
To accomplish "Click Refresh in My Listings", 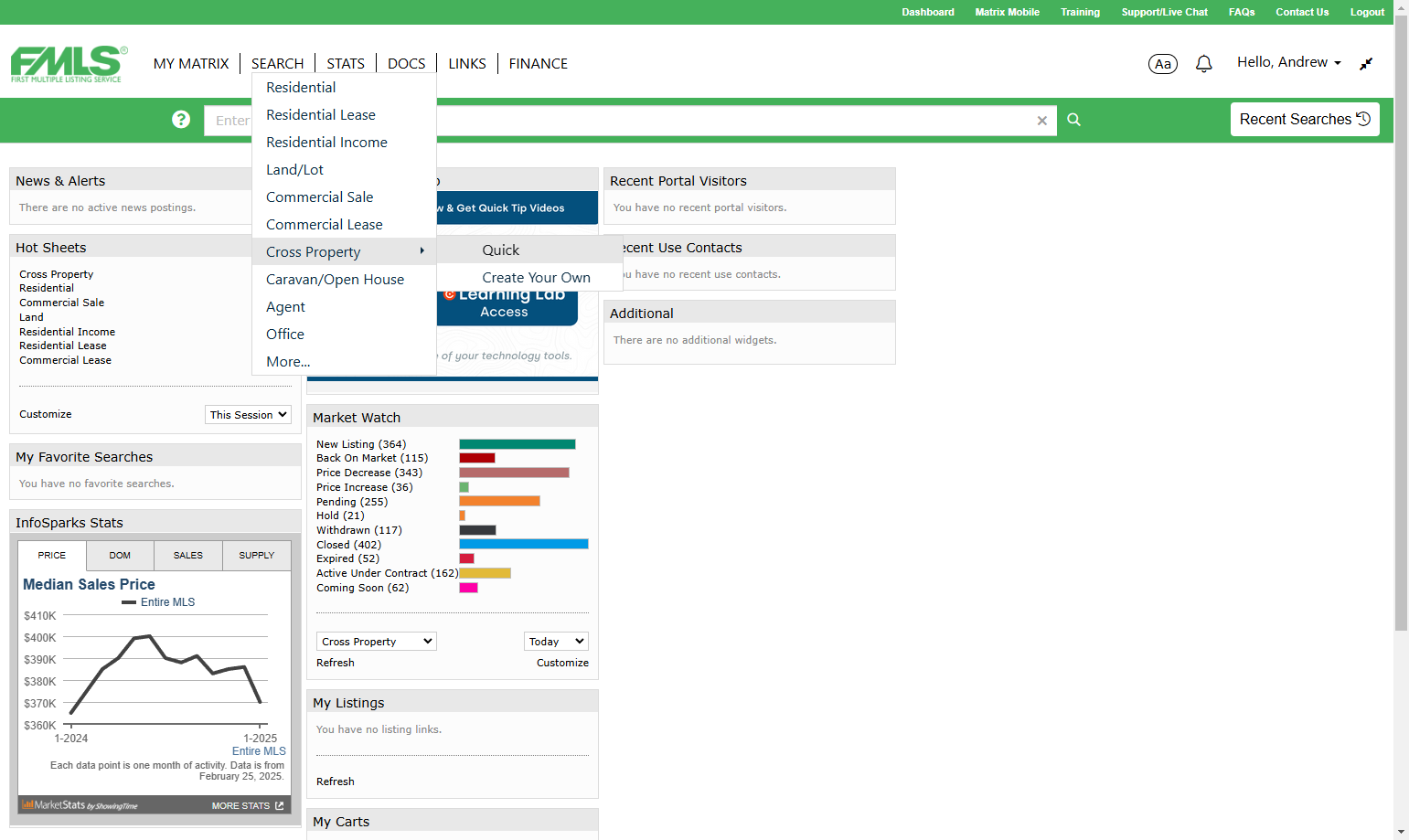I will pos(336,782).
